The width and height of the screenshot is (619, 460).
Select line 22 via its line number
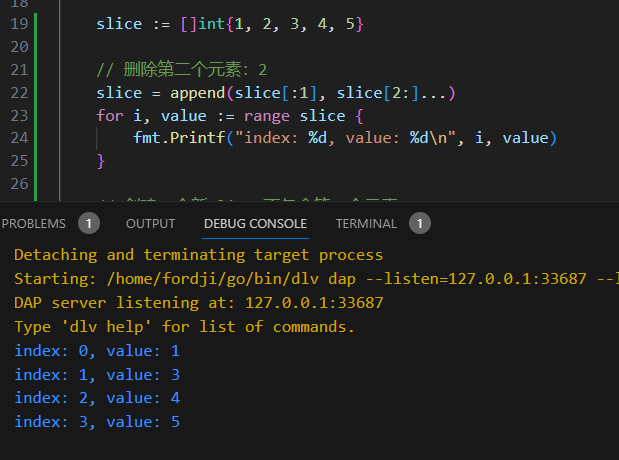(x=18, y=93)
